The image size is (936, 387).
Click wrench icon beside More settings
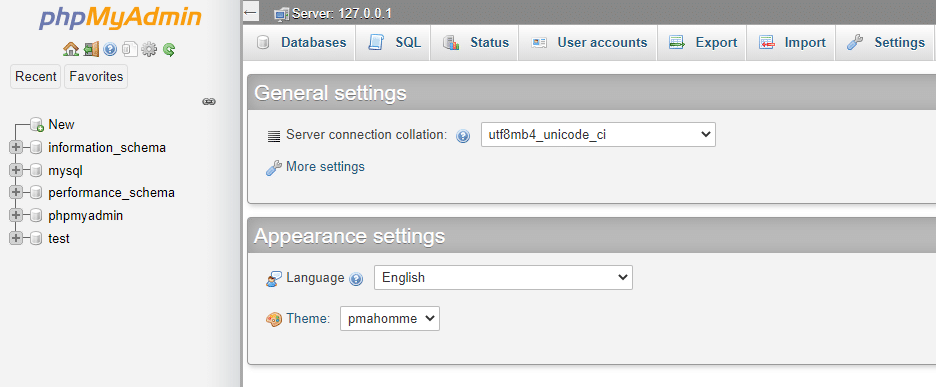tap(273, 168)
